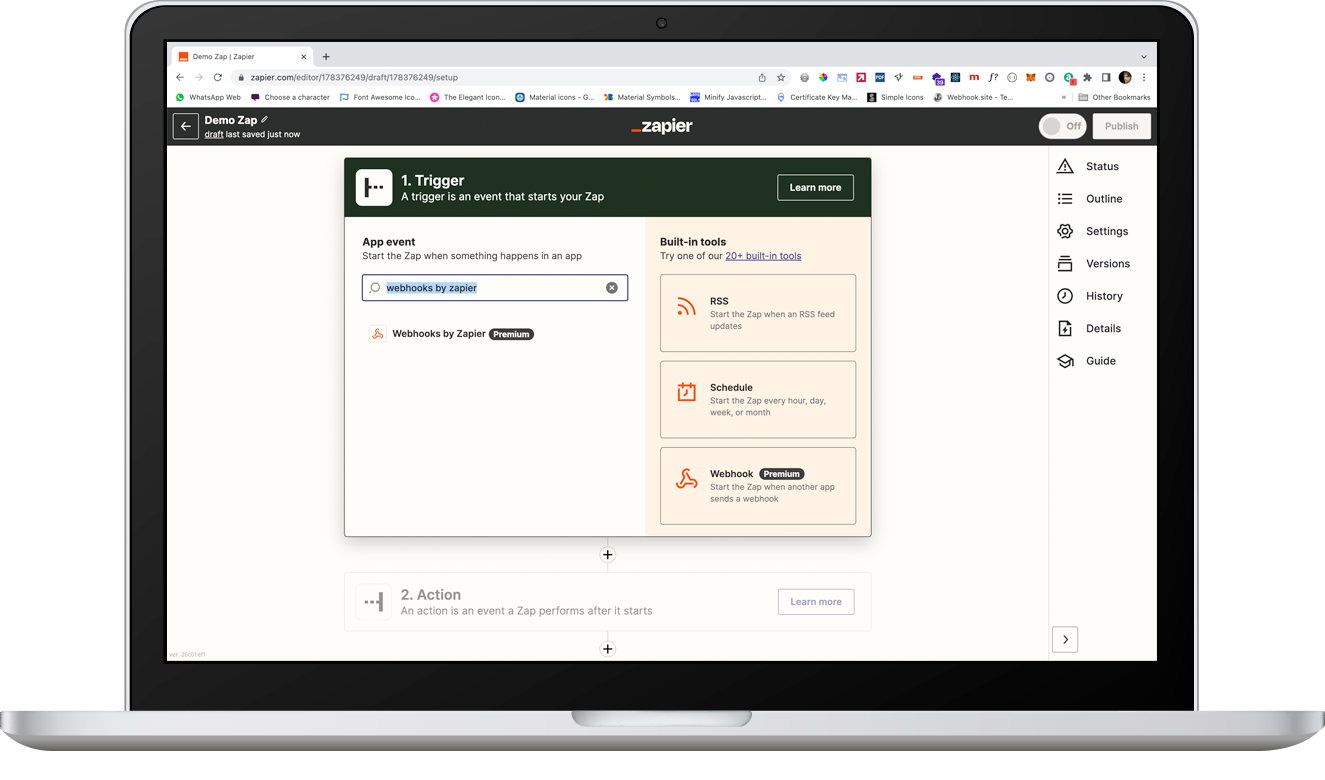Screen dimensions: 1325x780
Task: Click the Zapier logo in header
Action: [x=661, y=126]
